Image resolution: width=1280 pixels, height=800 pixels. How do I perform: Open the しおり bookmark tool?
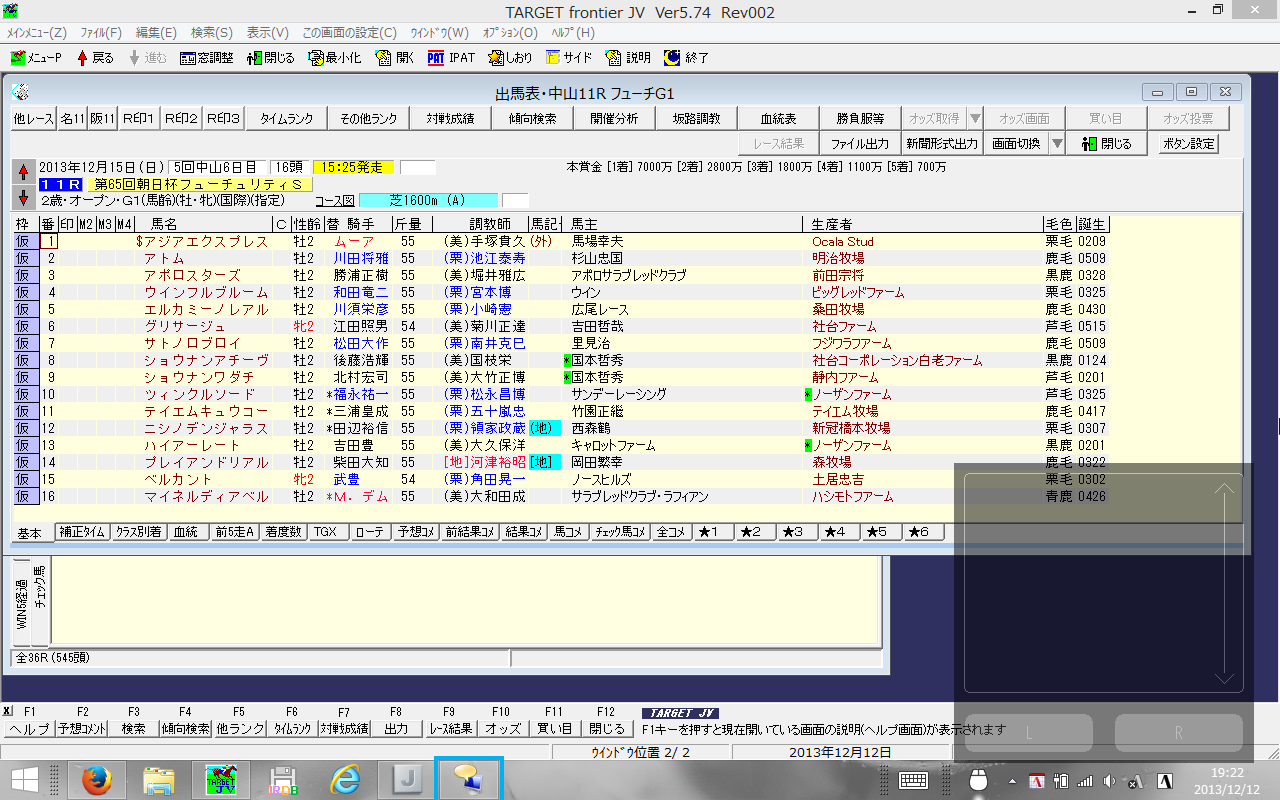click(x=510, y=58)
